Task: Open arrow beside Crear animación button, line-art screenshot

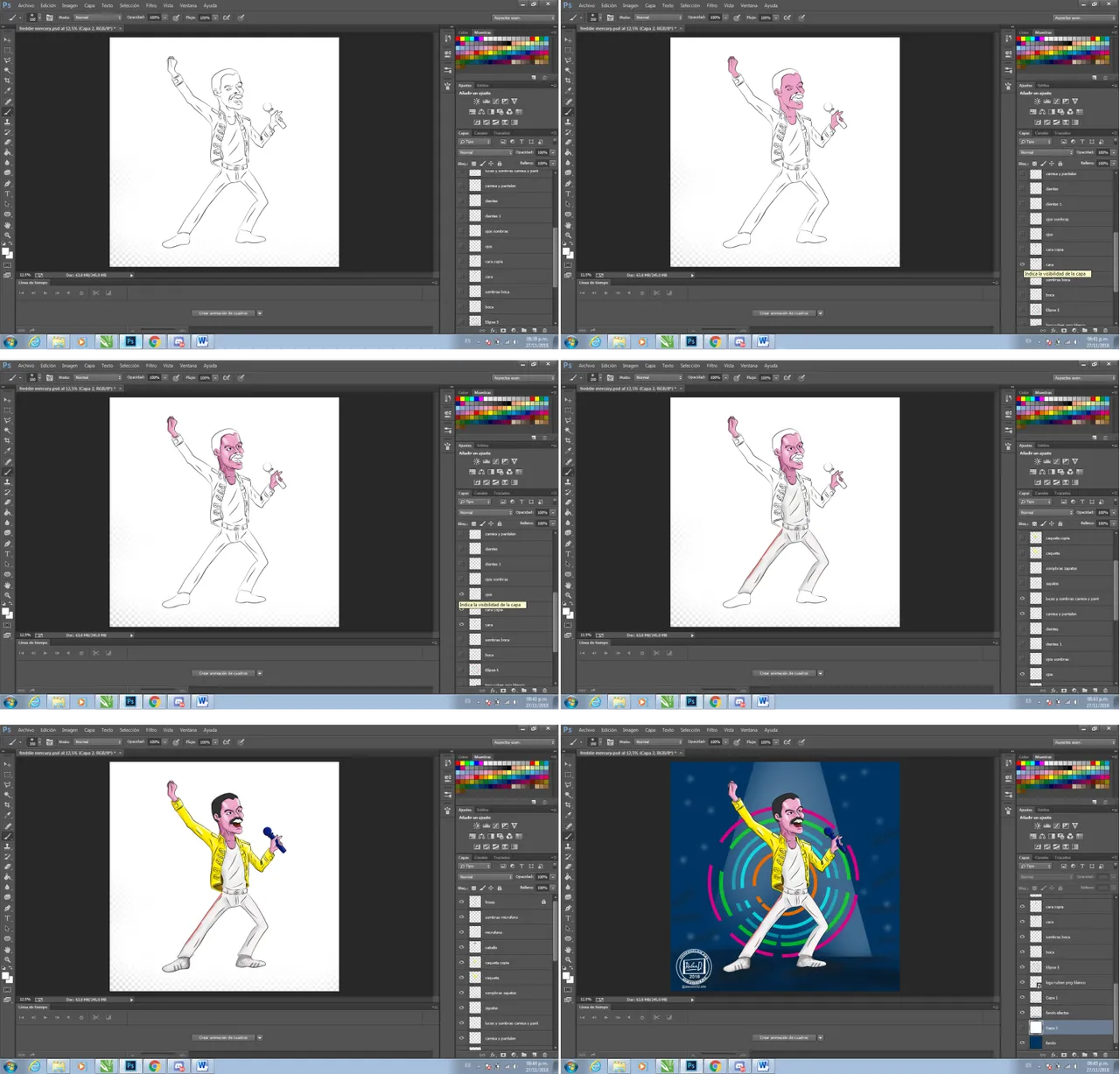Action: pyautogui.click(x=259, y=313)
